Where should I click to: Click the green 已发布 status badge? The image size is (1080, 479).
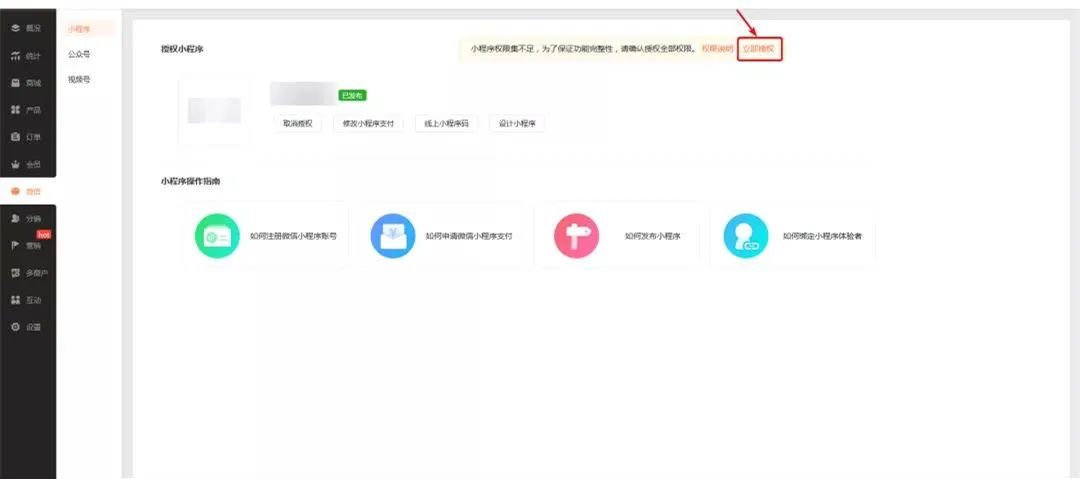coord(353,96)
